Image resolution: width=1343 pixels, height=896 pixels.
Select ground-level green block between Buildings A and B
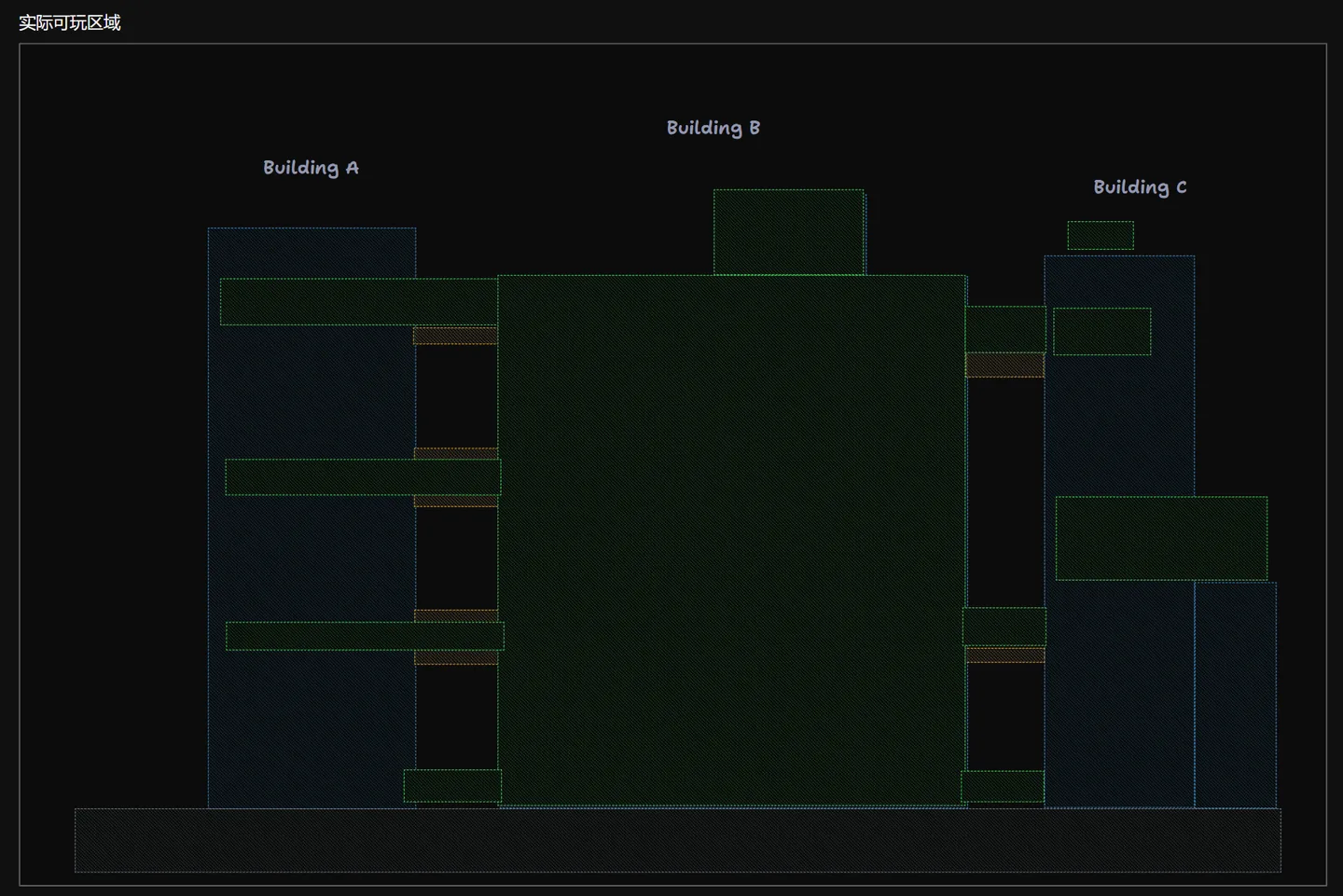coord(452,786)
